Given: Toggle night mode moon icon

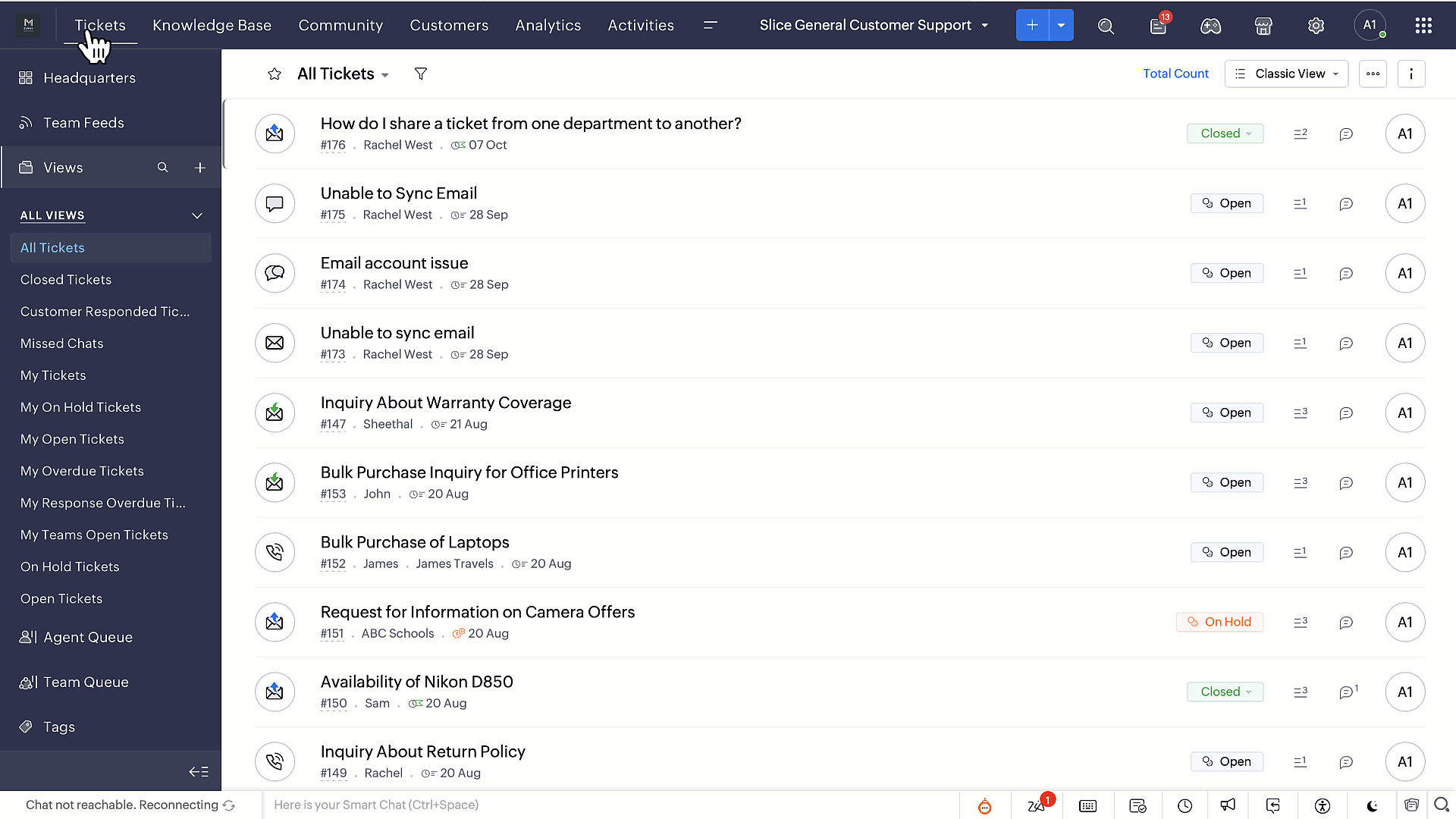Looking at the screenshot, I should coord(1372,805).
